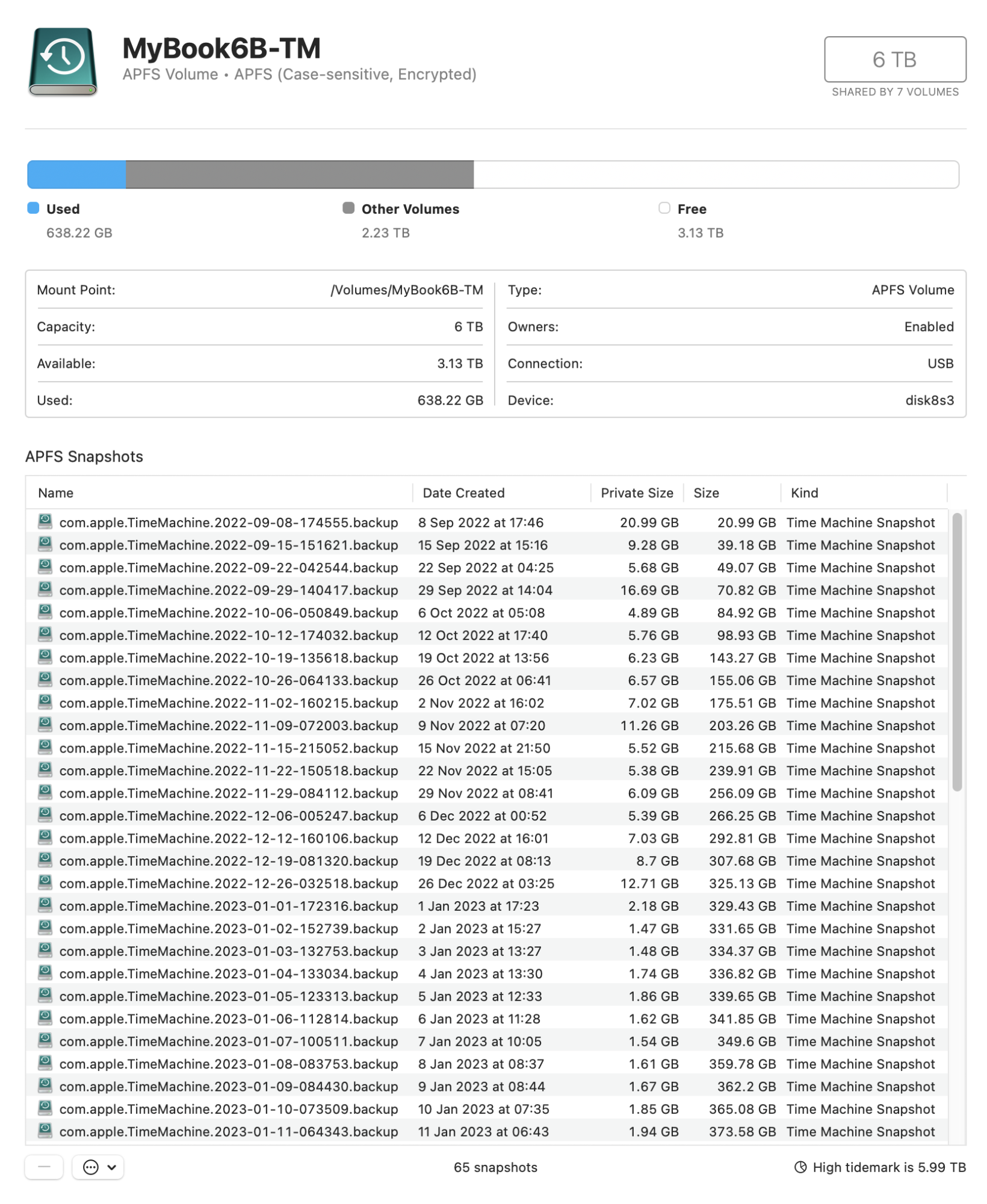Image resolution: width=987 pixels, height=1204 pixels.
Task: Click the snapshot icon for the 2023-01-01 backup
Action: click(45, 906)
